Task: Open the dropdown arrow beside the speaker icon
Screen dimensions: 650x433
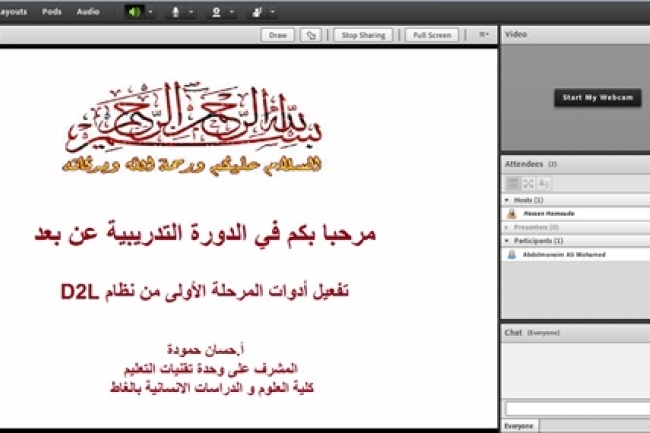Action: pos(150,12)
